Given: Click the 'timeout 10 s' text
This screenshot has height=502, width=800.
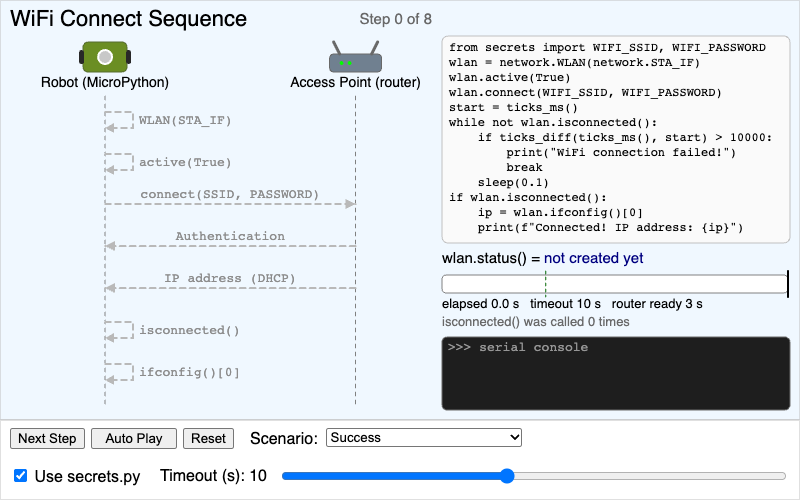Looking at the screenshot, I should (x=565, y=304).
